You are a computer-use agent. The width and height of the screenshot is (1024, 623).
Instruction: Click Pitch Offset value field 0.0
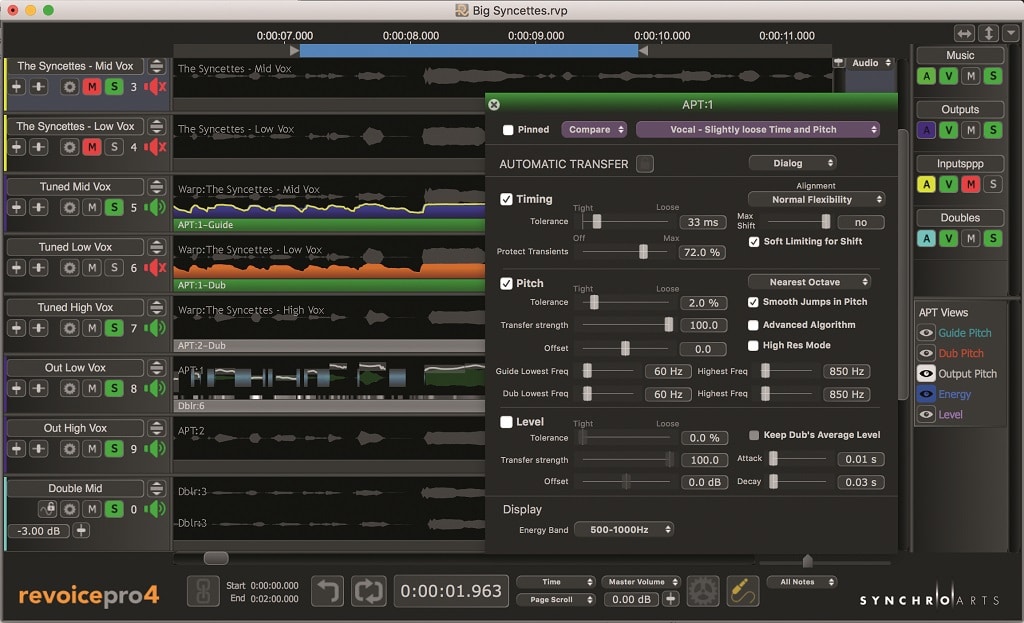(703, 349)
